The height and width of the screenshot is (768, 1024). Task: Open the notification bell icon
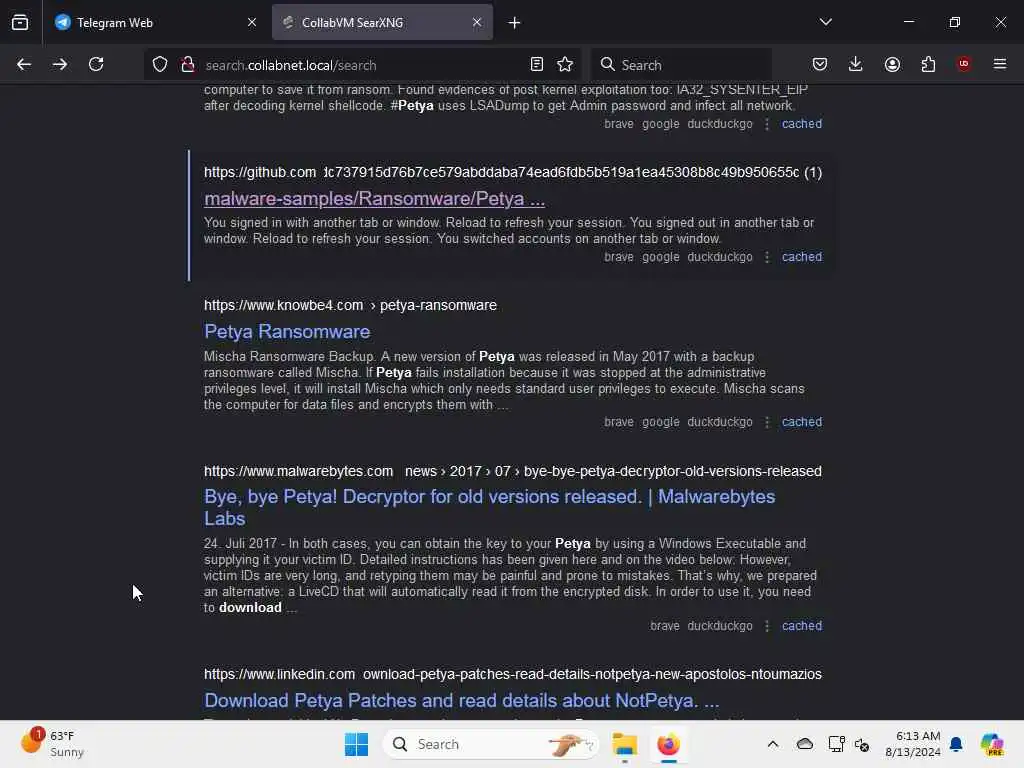click(x=956, y=744)
